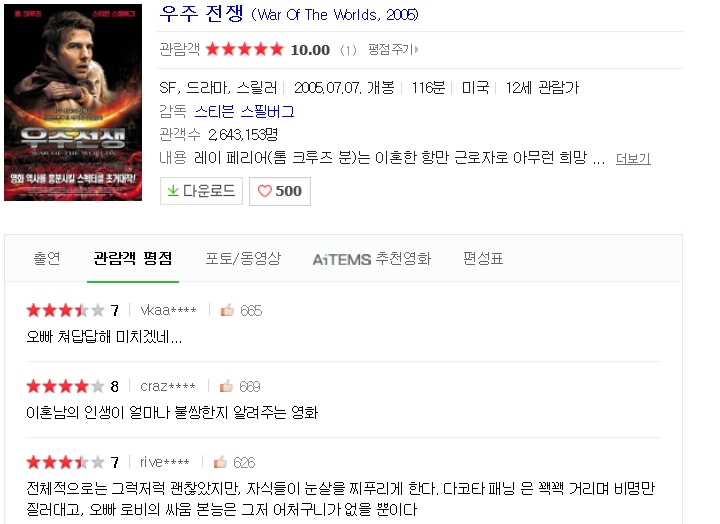This screenshot has height=524, width=720.
Task: Open the War of the Worlds poster thumbnail
Action: click(x=73, y=102)
